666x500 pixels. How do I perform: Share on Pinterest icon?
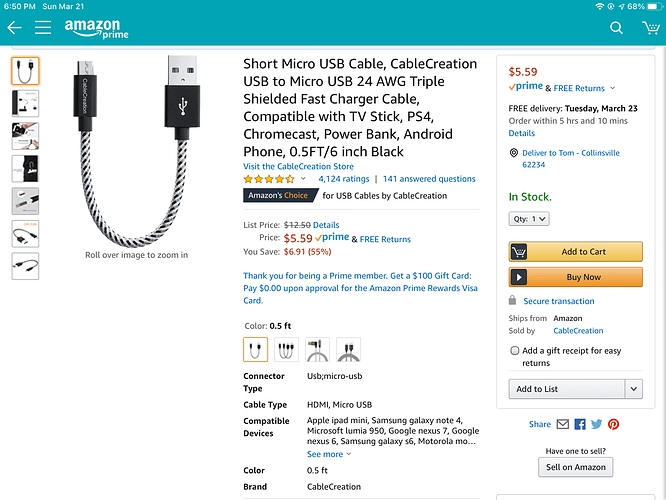[614, 424]
